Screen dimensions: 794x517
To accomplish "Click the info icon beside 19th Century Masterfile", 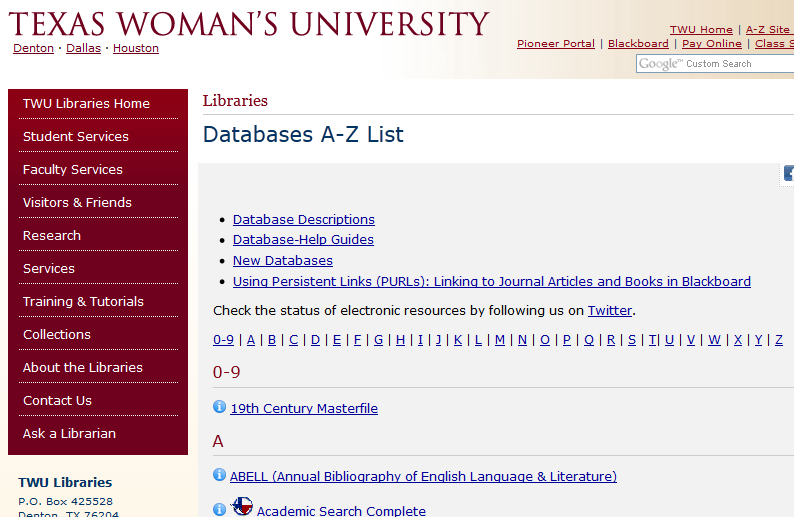I will 219,407.
